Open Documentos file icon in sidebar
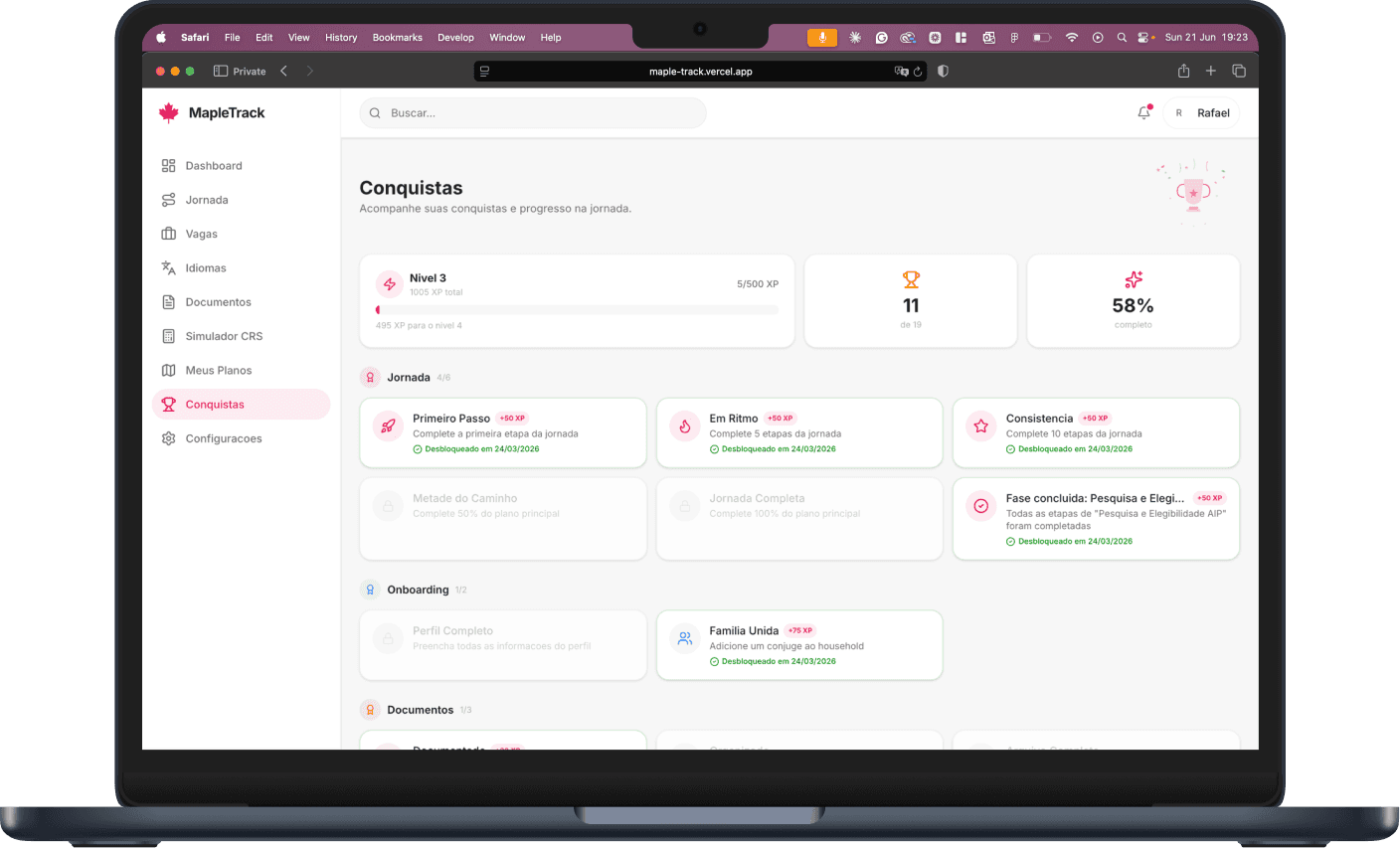 tap(168, 302)
